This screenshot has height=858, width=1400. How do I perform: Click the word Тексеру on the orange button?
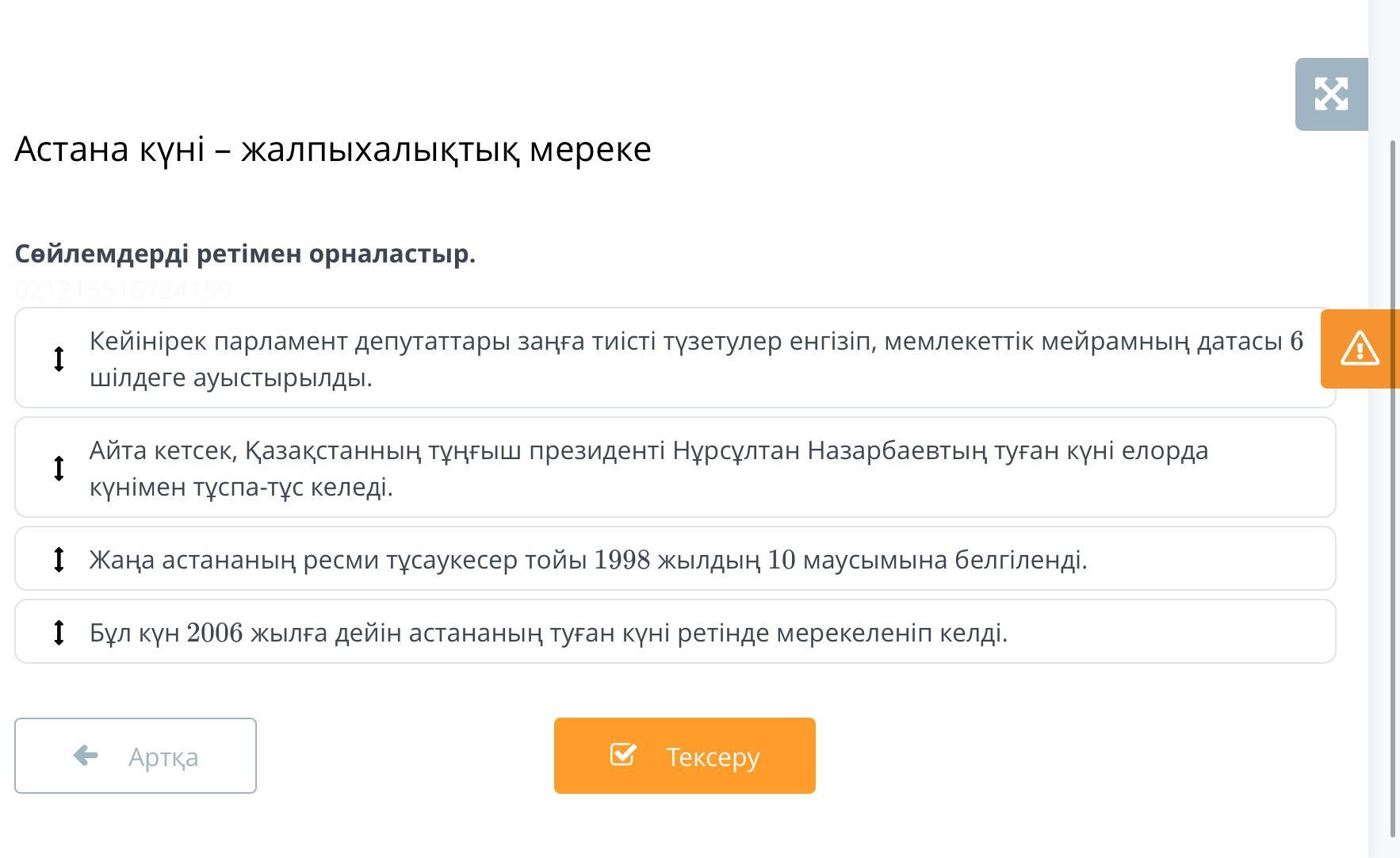click(x=713, y=756)
